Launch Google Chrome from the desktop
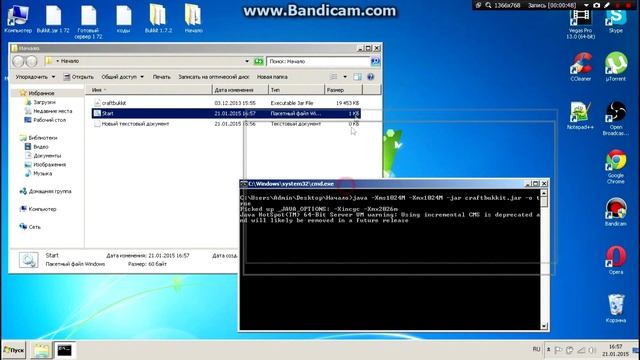This screenshot has width=640, height=360. click(616, 167)
